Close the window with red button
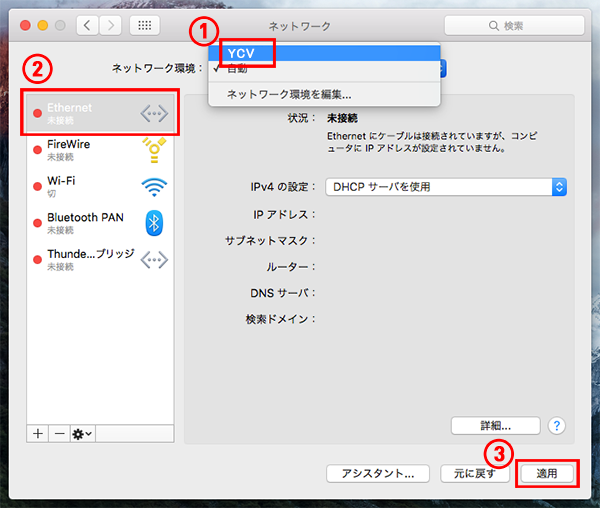 25,26
